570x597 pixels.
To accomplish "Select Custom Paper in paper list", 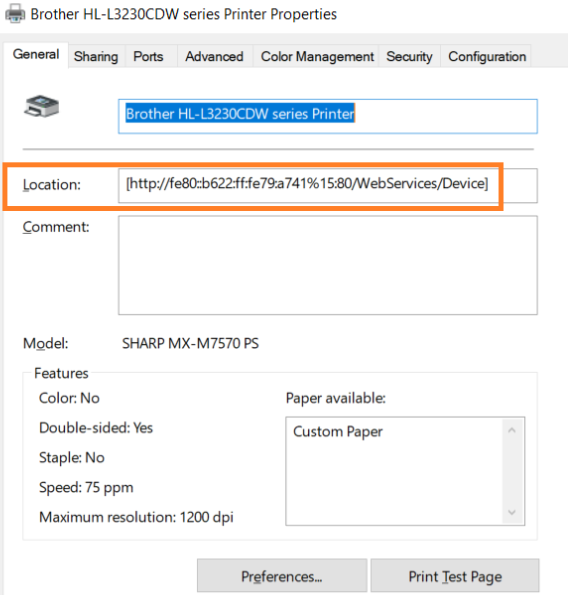I will tap(338, 432).
